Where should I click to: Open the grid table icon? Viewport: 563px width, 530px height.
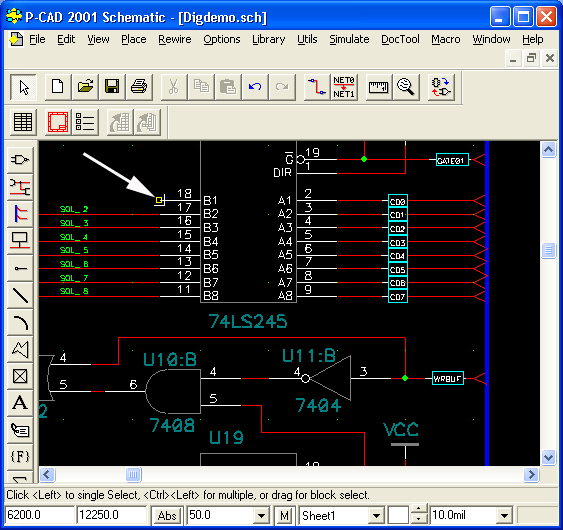23,122
